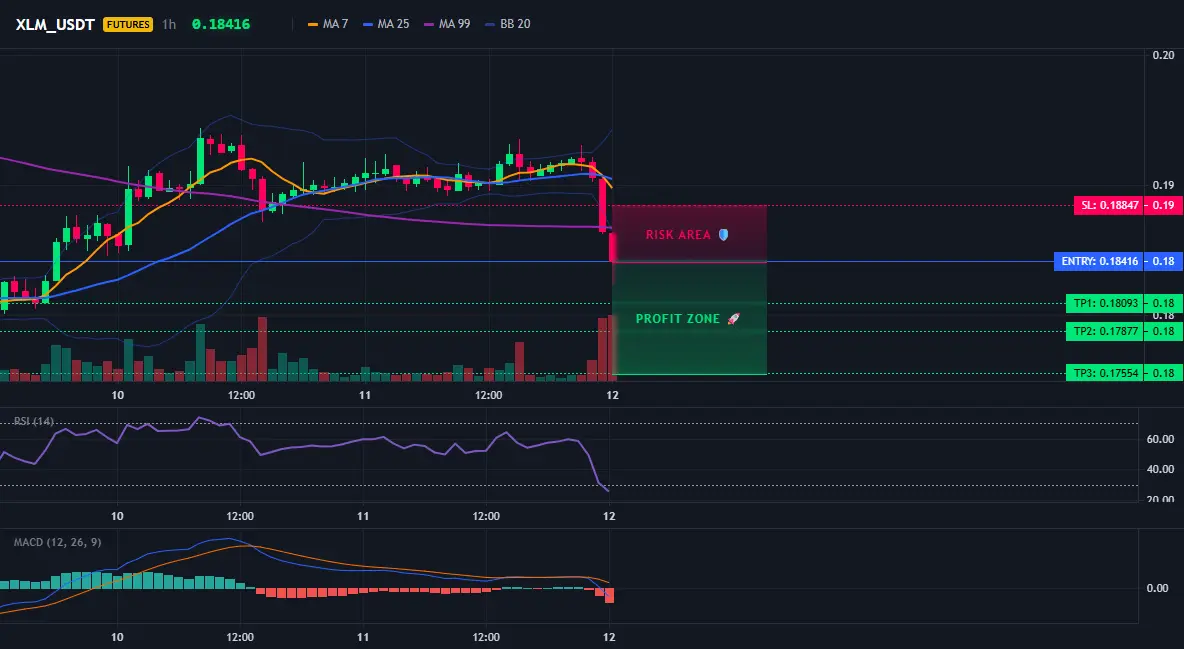This screenshot has height=649, width=1184.
Task: Click the tallest red volume bar near date 12
Action: click(610, 346)
